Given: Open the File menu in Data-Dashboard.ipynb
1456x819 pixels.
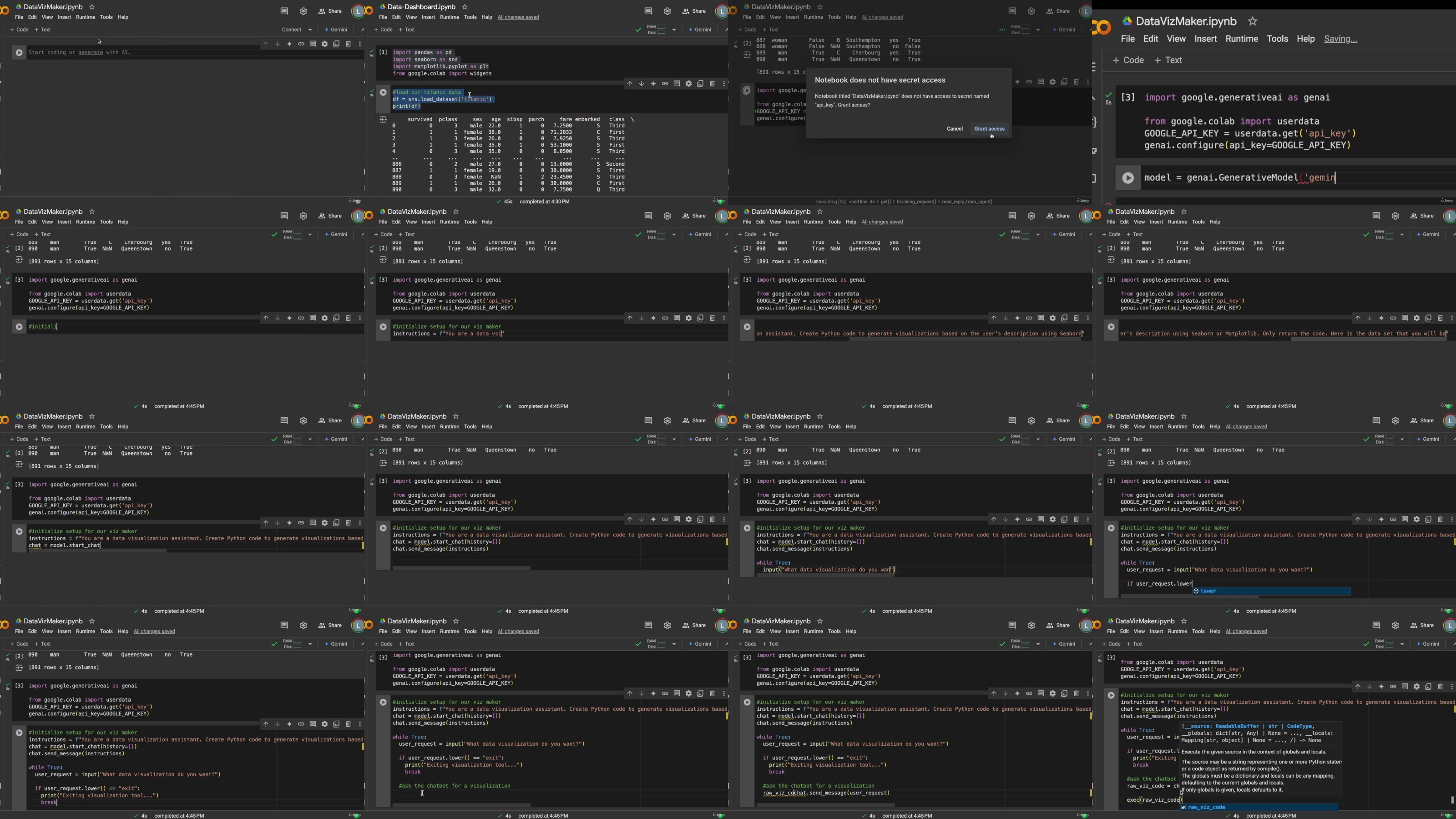Looking at the screenshot, I should (x=383, y=17).
